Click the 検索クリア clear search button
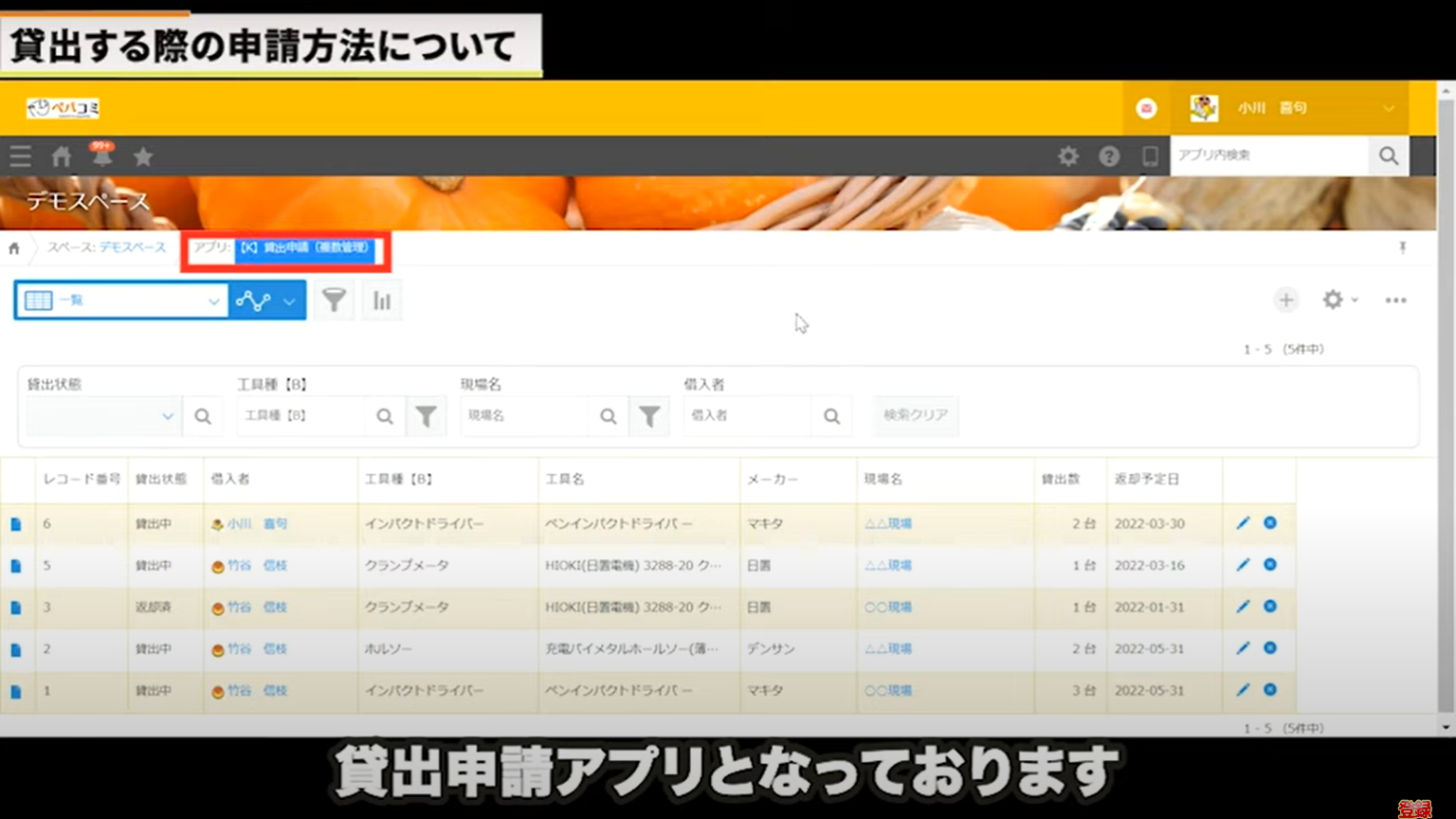This screenshot has width=1456, height=819. pyautogui.click(x=914, y=415)
